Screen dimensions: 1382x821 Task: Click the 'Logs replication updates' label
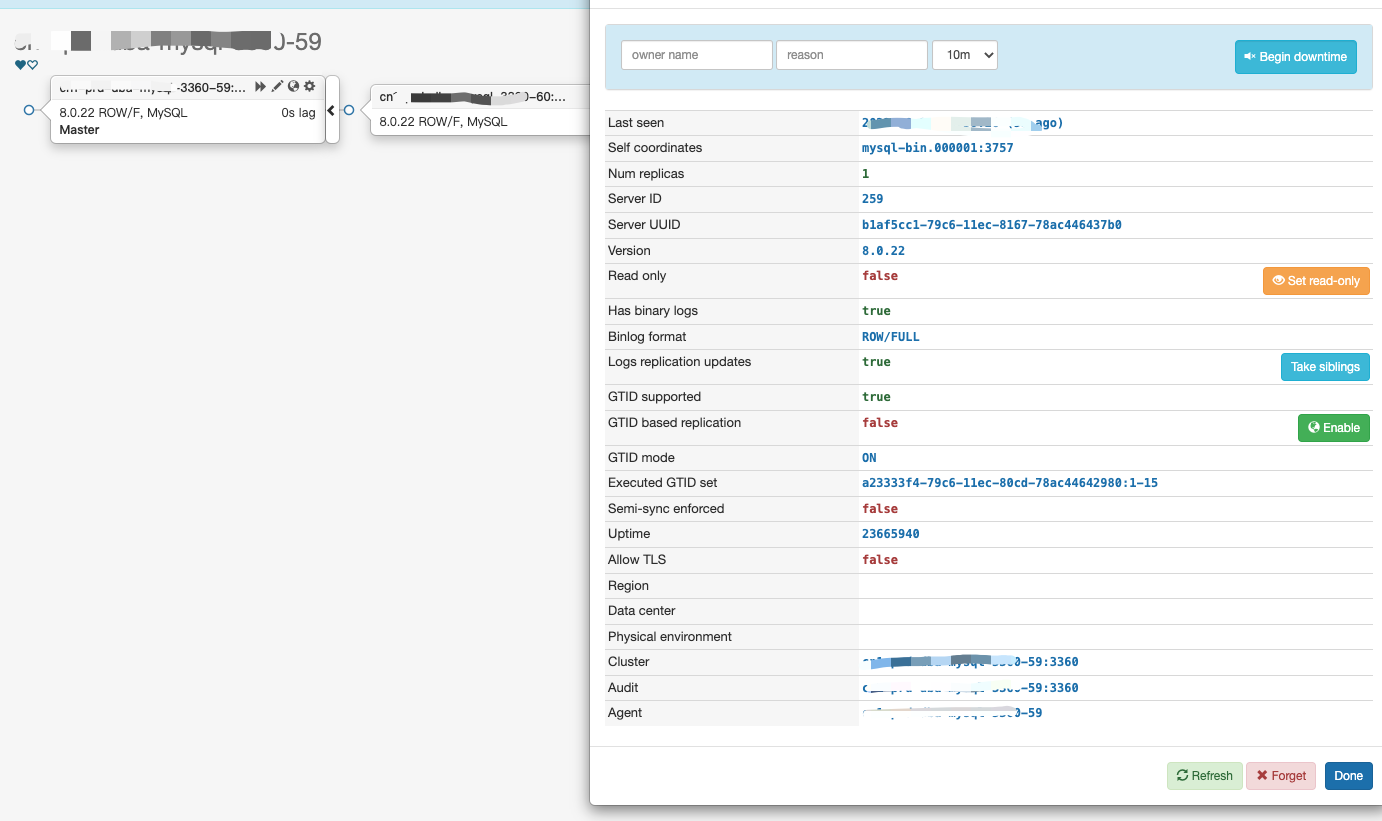coord(679,362)
